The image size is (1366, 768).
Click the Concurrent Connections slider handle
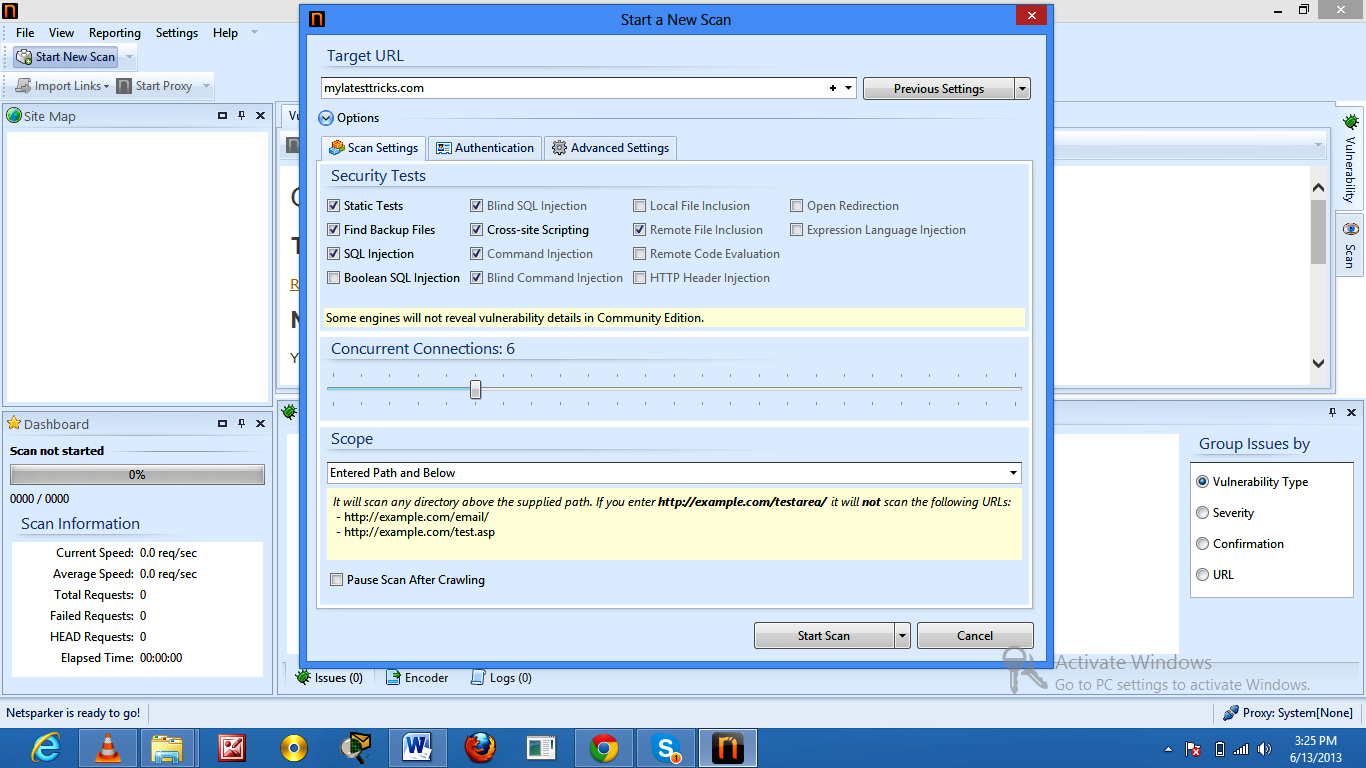pyautogui.click(x=476, y=389)
